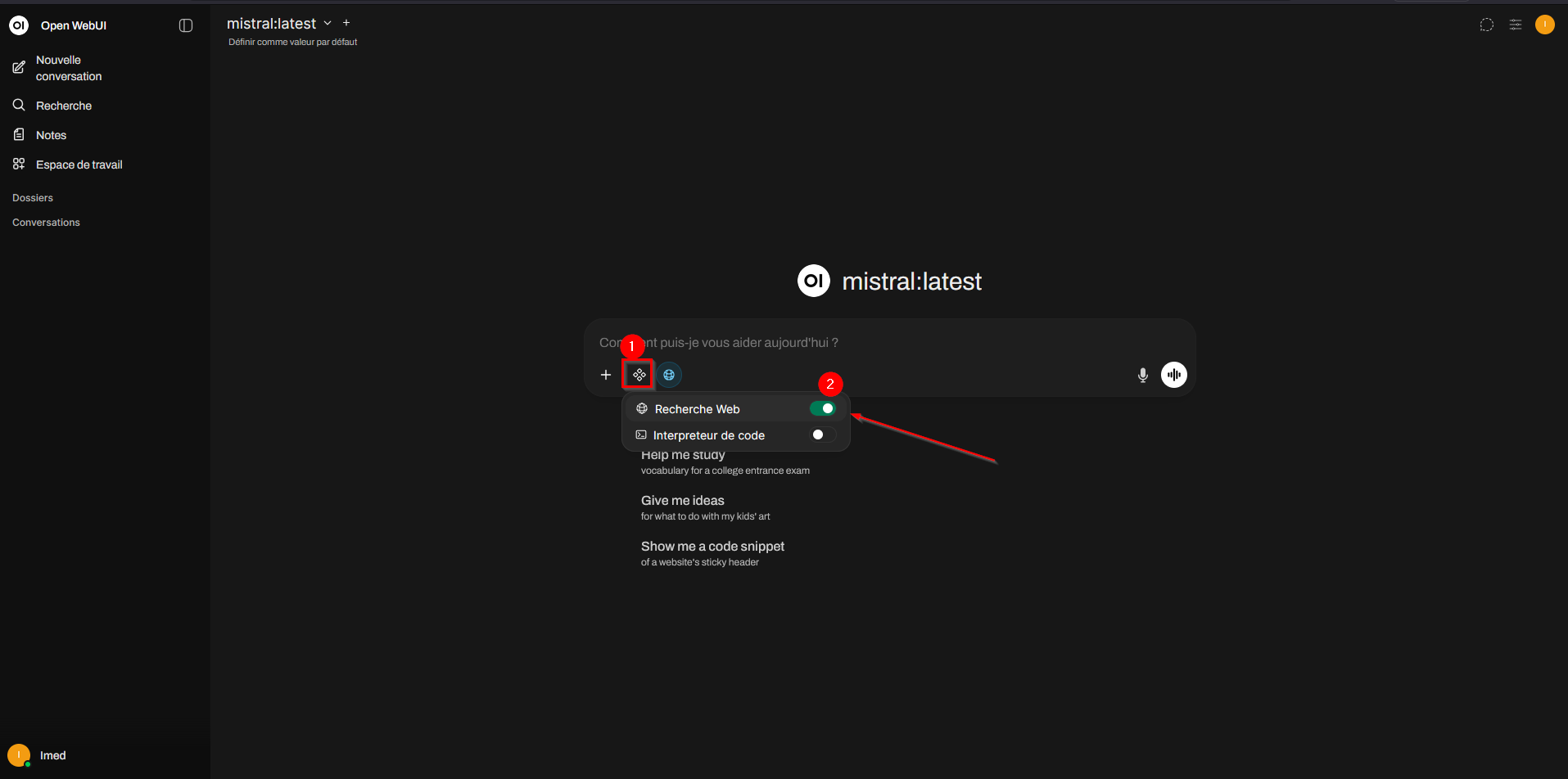Select the blue web search globe icon
The width and height of the screenshot is (1568, 779).
coord(669,374)
